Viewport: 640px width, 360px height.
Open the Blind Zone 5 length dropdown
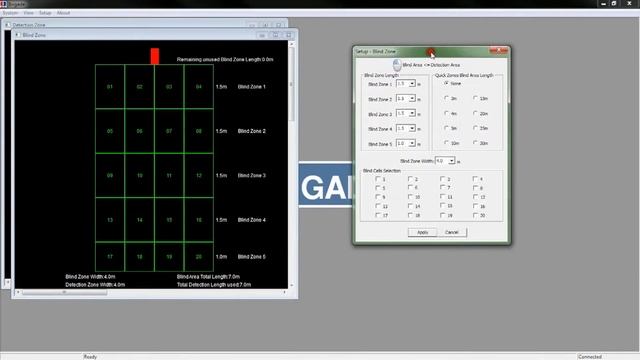pos(412,143)
